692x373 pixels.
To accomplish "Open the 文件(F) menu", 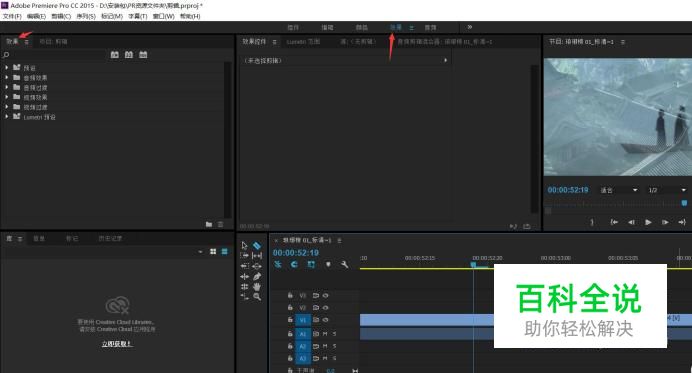I will coord(12,16).
